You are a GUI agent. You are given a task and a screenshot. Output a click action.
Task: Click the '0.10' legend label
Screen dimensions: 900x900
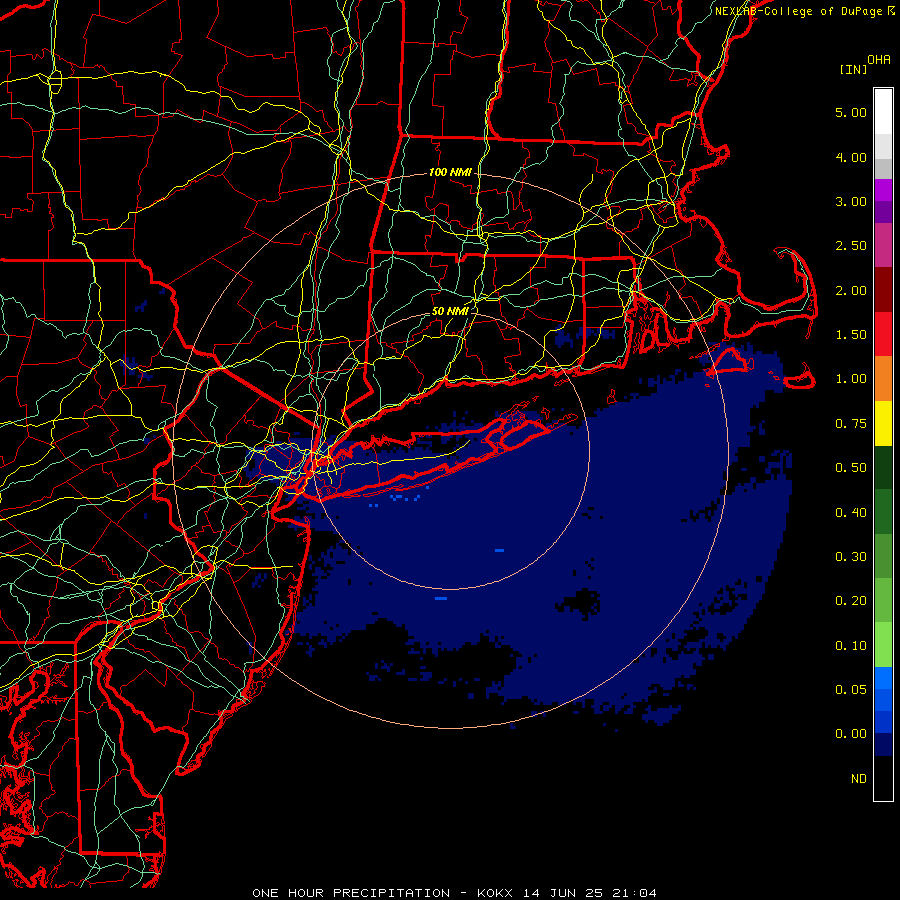(x=851, y=646)
